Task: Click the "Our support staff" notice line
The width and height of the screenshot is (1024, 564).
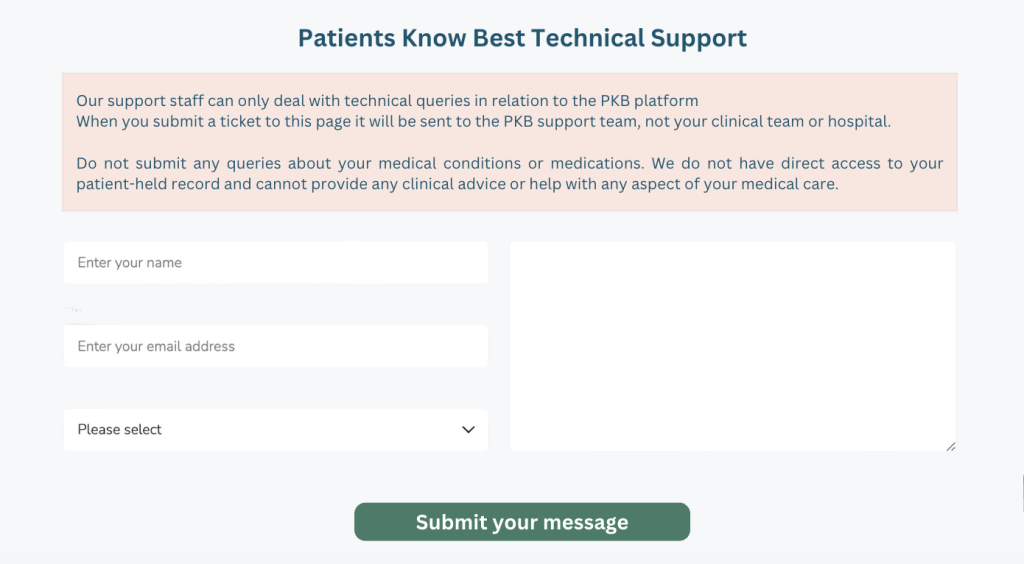Action: click(x=387, y=101)
